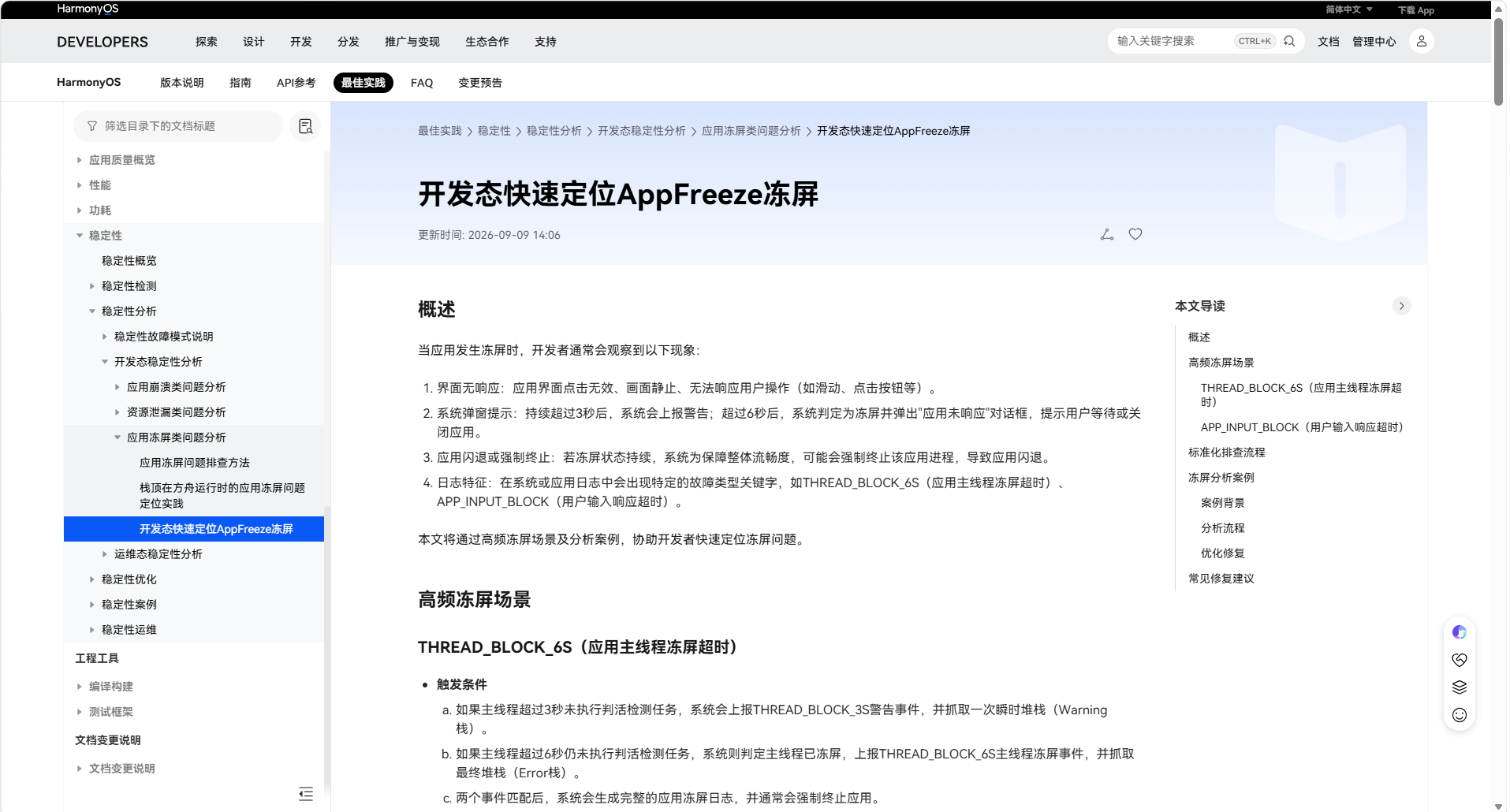Open the 推广与变现 menu
This screenshot has height=812, width=1510.
pos(412,42)
